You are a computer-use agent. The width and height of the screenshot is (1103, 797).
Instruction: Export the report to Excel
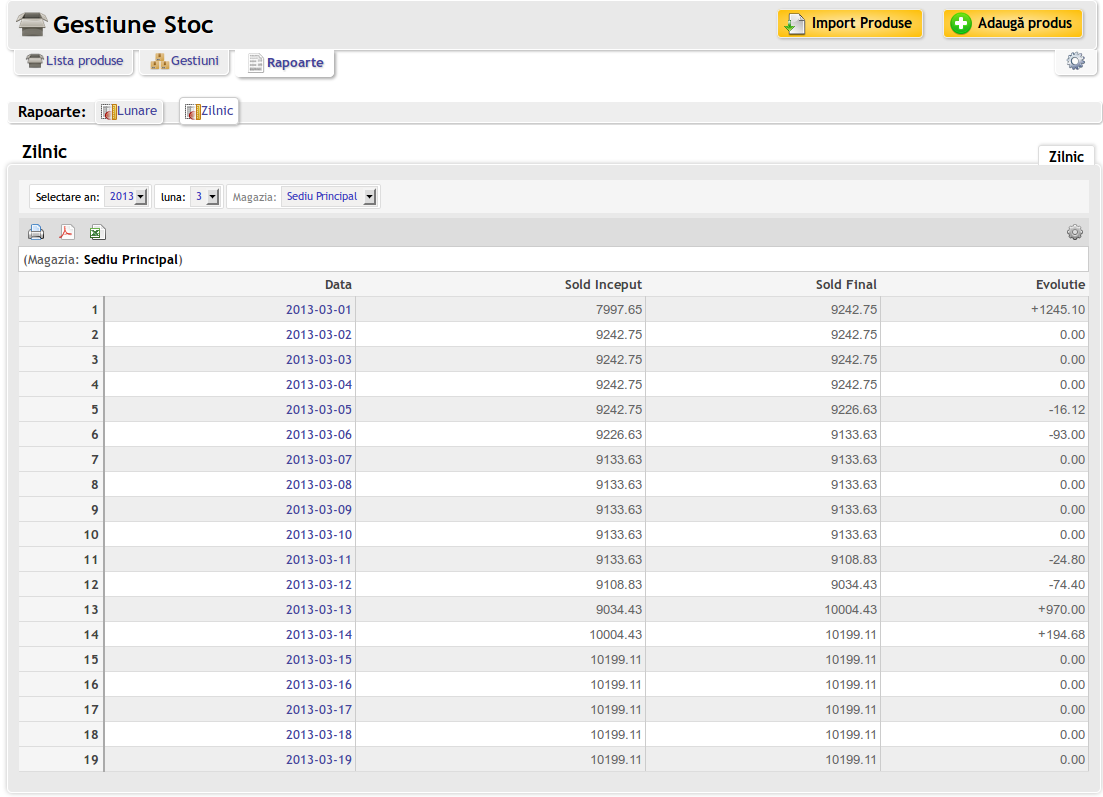coord(97,233)
